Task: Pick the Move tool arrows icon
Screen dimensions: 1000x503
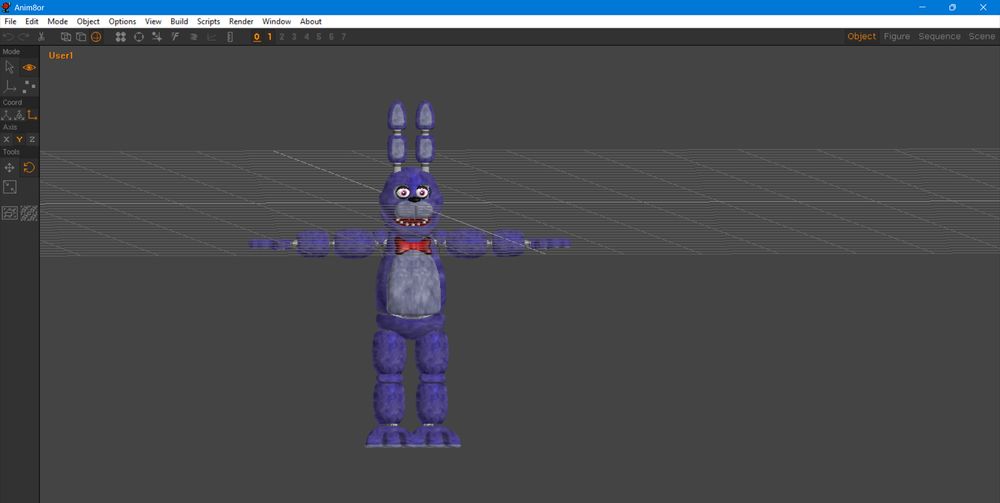Action: click(10, 168)
